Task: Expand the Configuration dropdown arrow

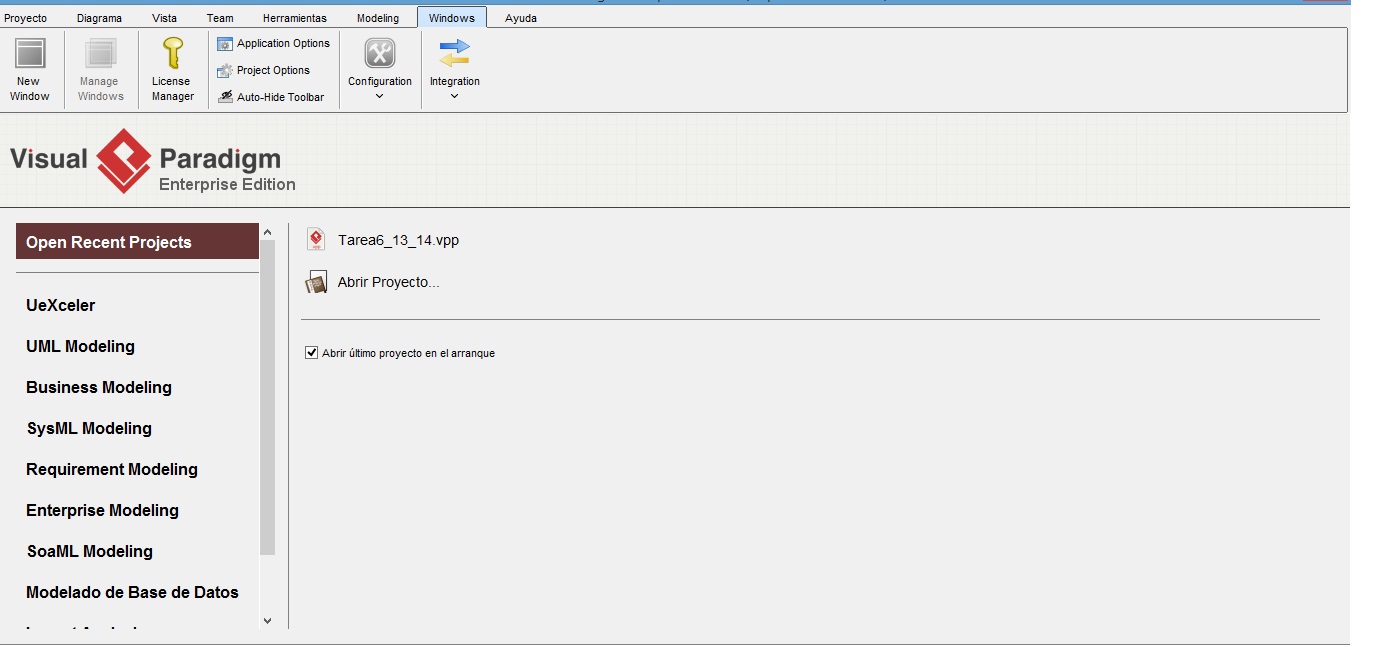Action: [380, 97]
